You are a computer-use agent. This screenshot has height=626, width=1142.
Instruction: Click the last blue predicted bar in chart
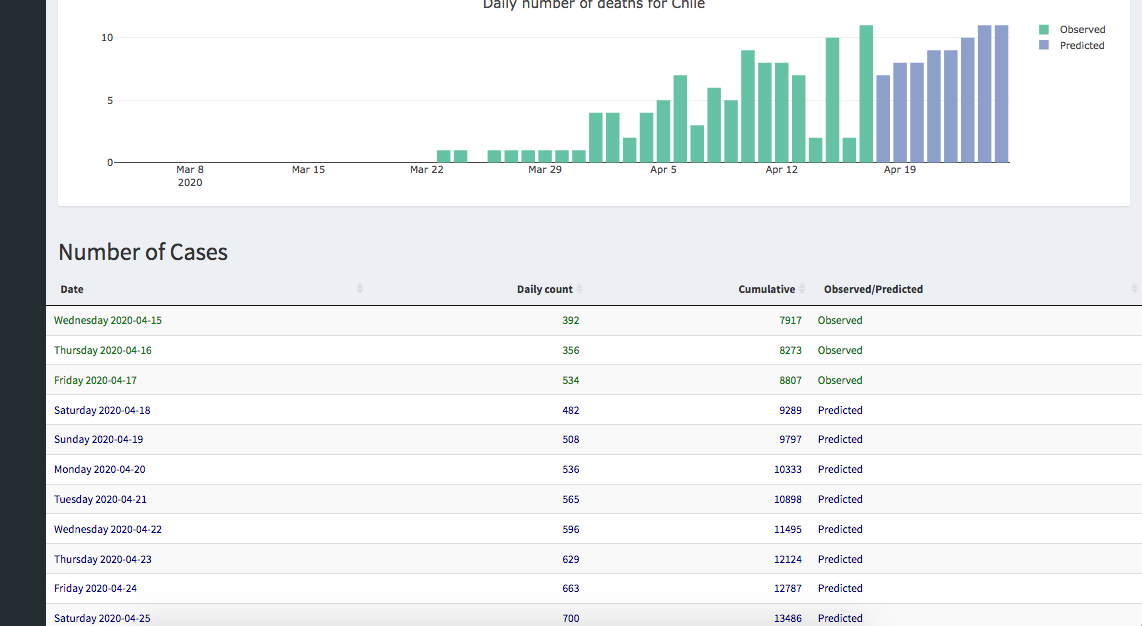(1001, 95)
